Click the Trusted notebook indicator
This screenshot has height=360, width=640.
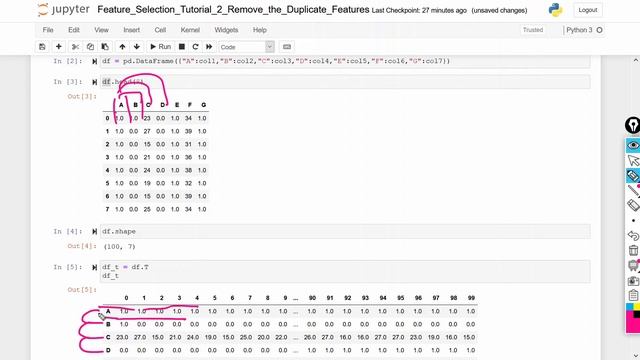point(533,30)
